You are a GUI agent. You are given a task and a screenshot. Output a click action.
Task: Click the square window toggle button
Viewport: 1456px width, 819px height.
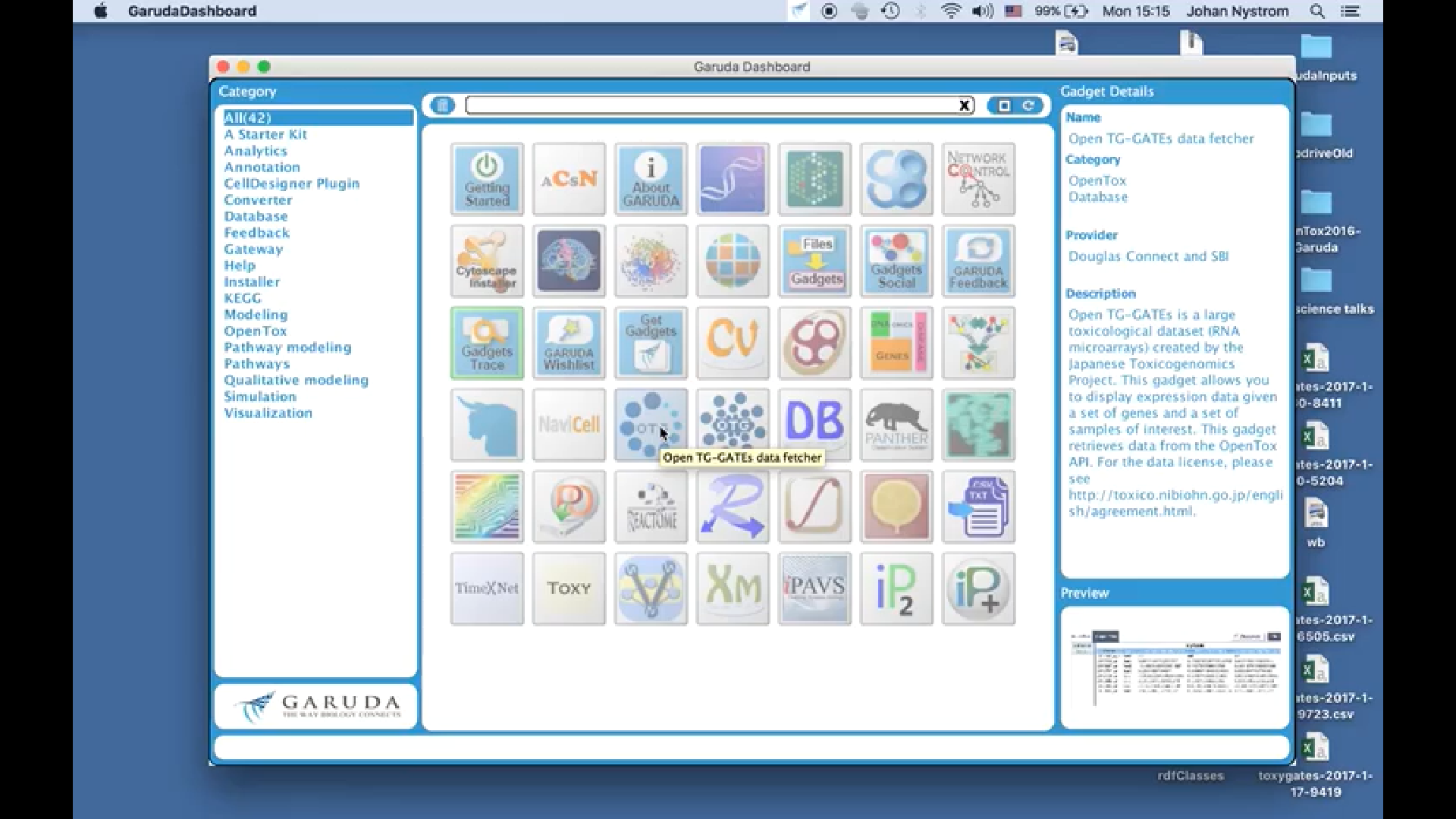[1004, 105]
